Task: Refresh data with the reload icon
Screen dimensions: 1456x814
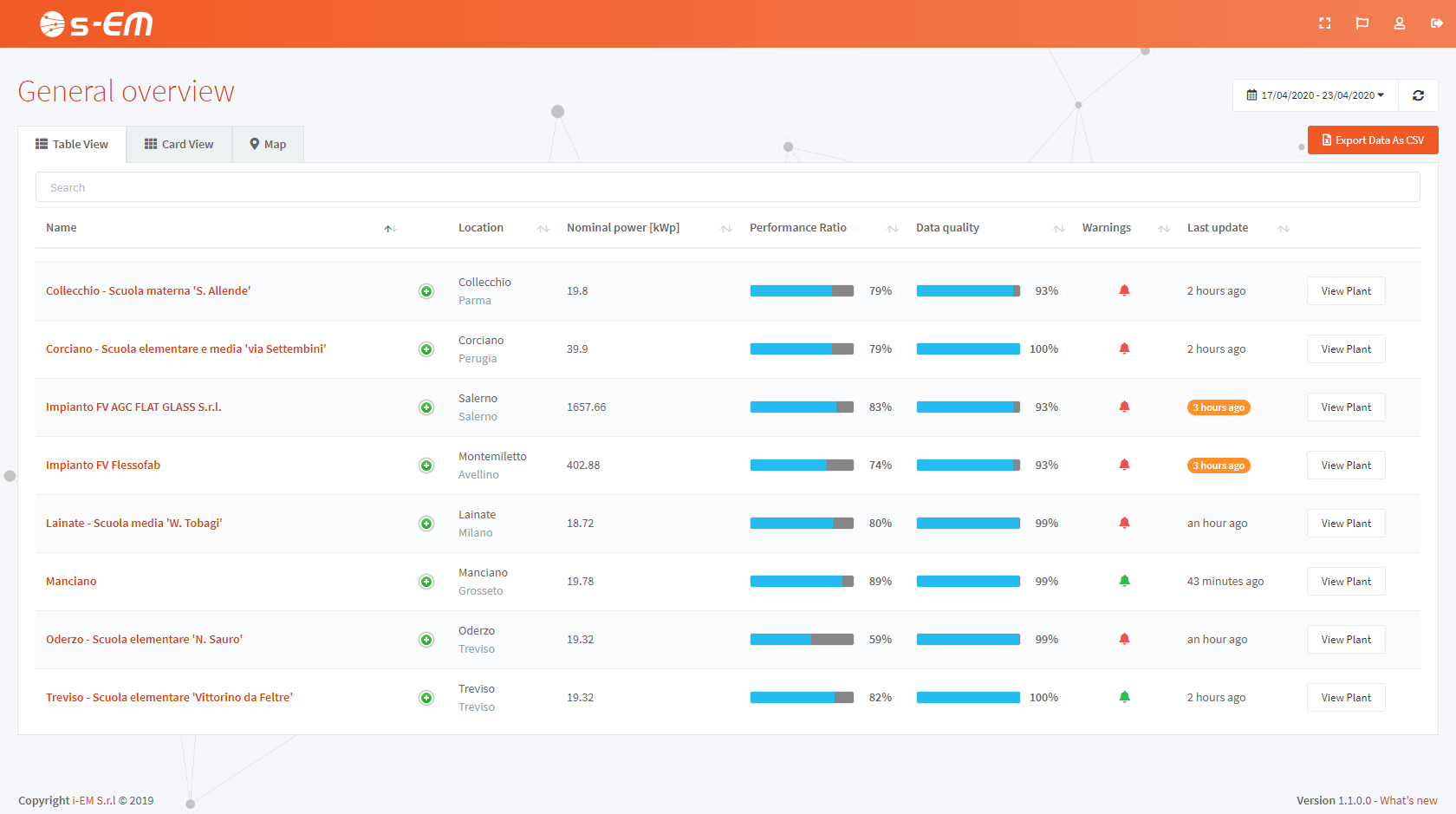Action: pos(1418,95)
